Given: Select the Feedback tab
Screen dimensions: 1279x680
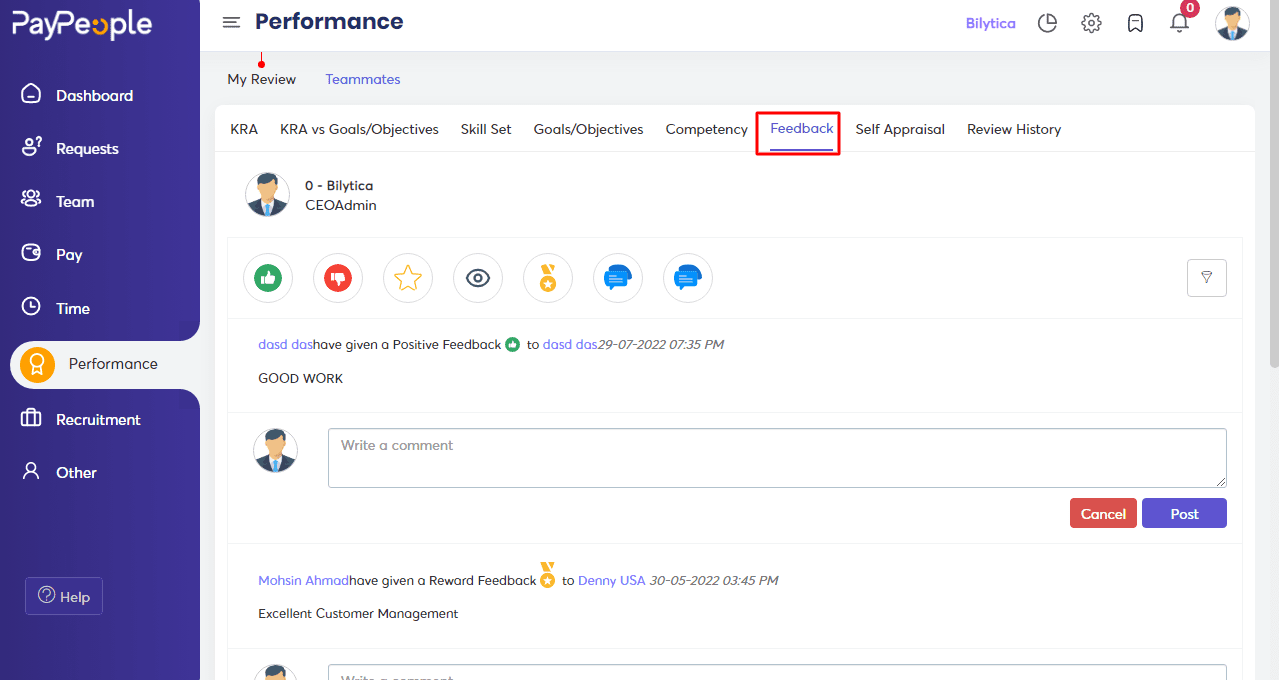Looking at the screenshot, I should click(x=802, y=129).
